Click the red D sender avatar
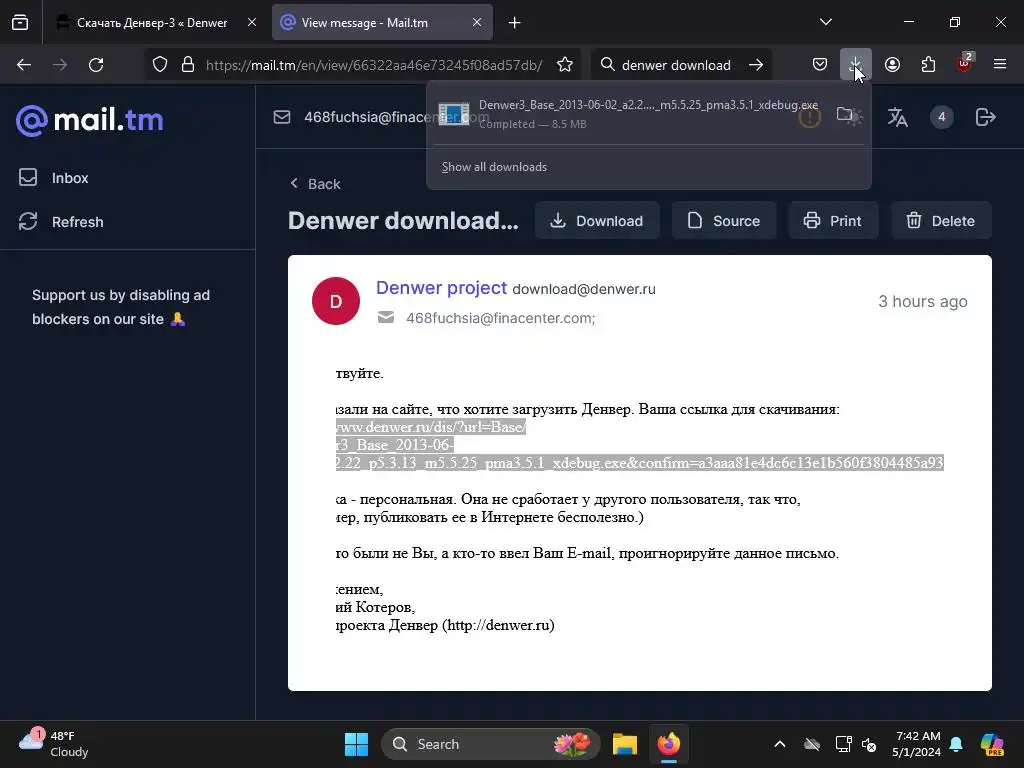This screenshot has width=1024, height=768. tap(336, 301)
